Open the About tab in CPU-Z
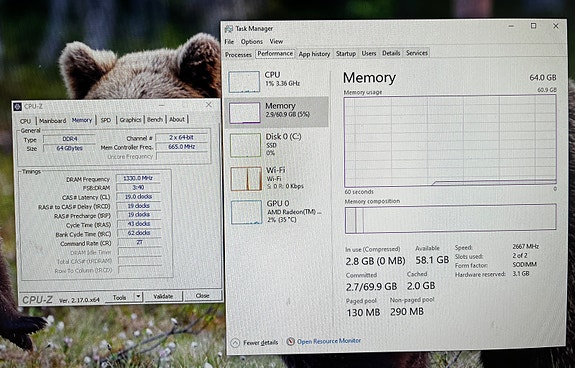The image size is (575, 368). click(x=177, y=119)
